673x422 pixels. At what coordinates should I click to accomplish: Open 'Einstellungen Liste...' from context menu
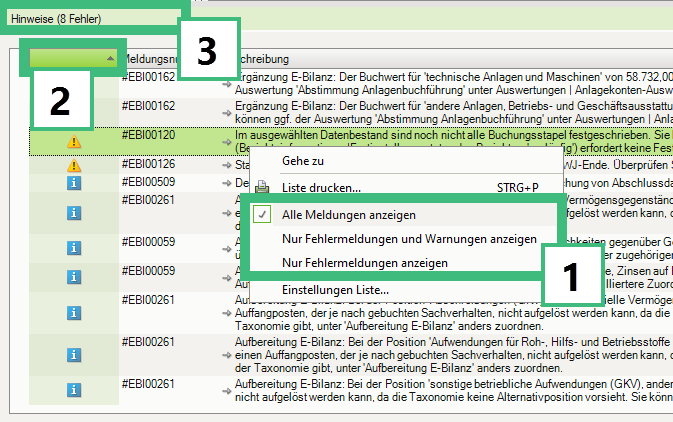pos(335,290)
